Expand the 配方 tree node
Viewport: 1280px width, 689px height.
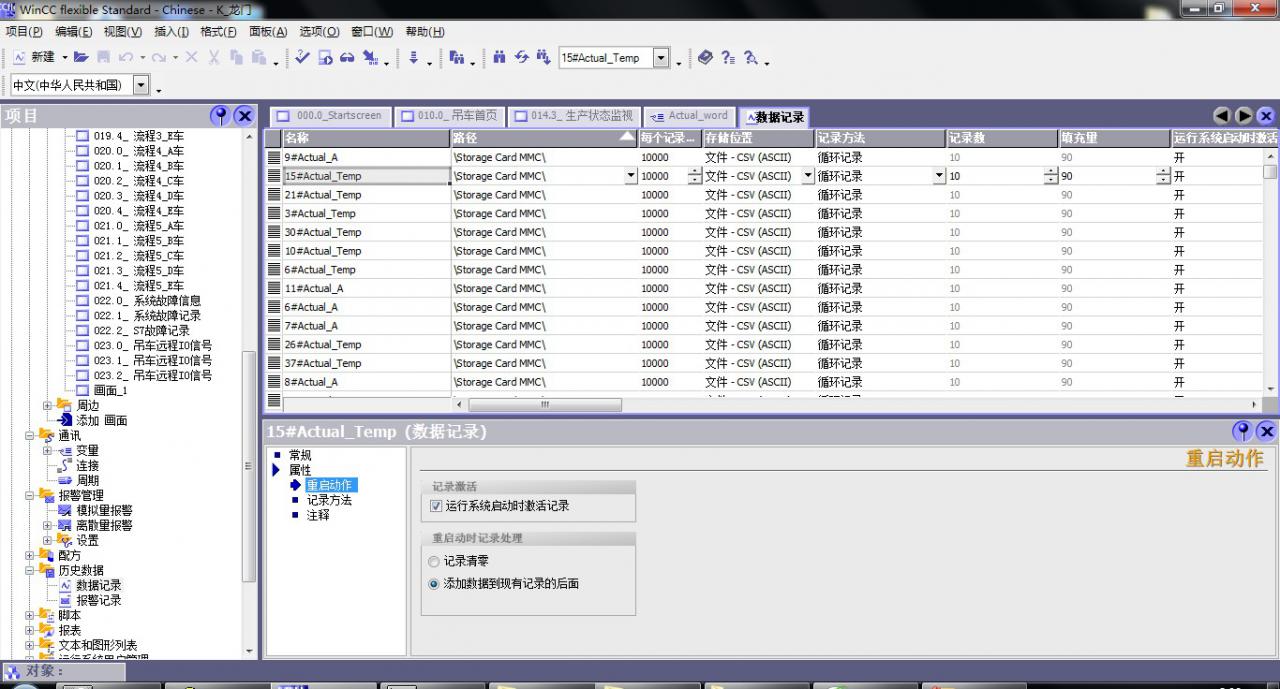tap(30, 555)
